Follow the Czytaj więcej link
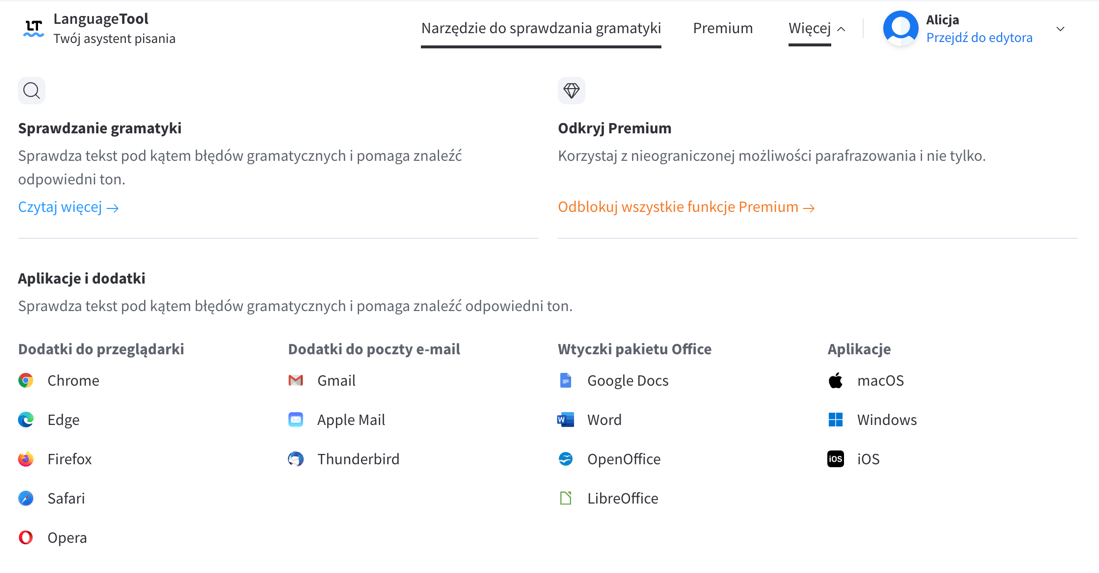This screenshot has height=573, width=1099. (x=69, y=207)
